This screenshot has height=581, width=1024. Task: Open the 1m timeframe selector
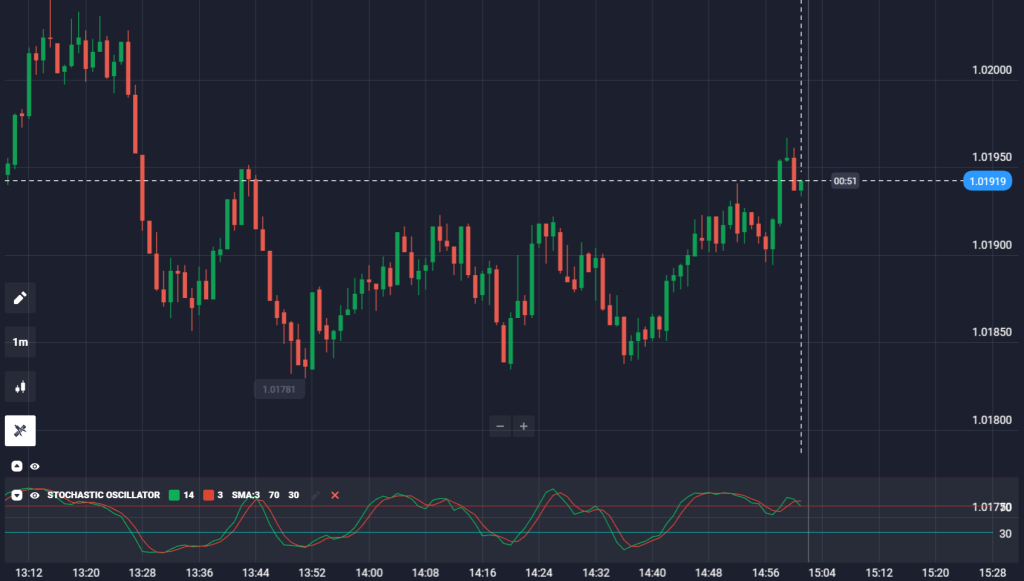click(x=20, y=341)
